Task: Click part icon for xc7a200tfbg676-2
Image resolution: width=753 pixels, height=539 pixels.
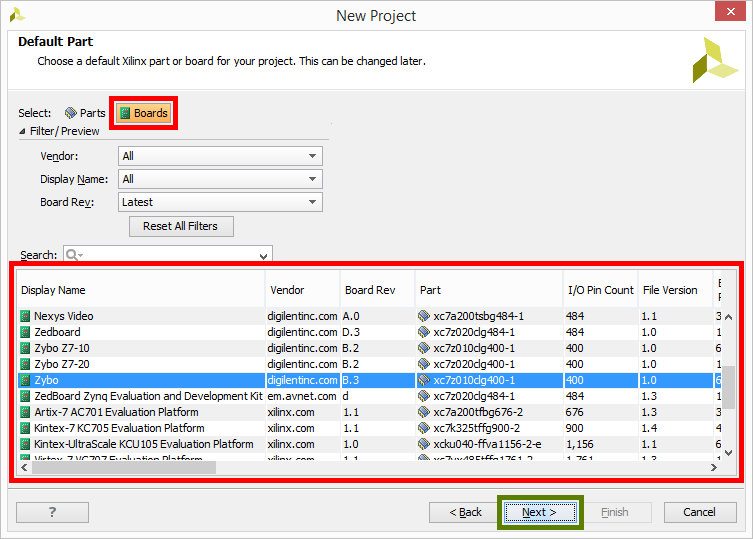Action: click(x=424, y=412)
